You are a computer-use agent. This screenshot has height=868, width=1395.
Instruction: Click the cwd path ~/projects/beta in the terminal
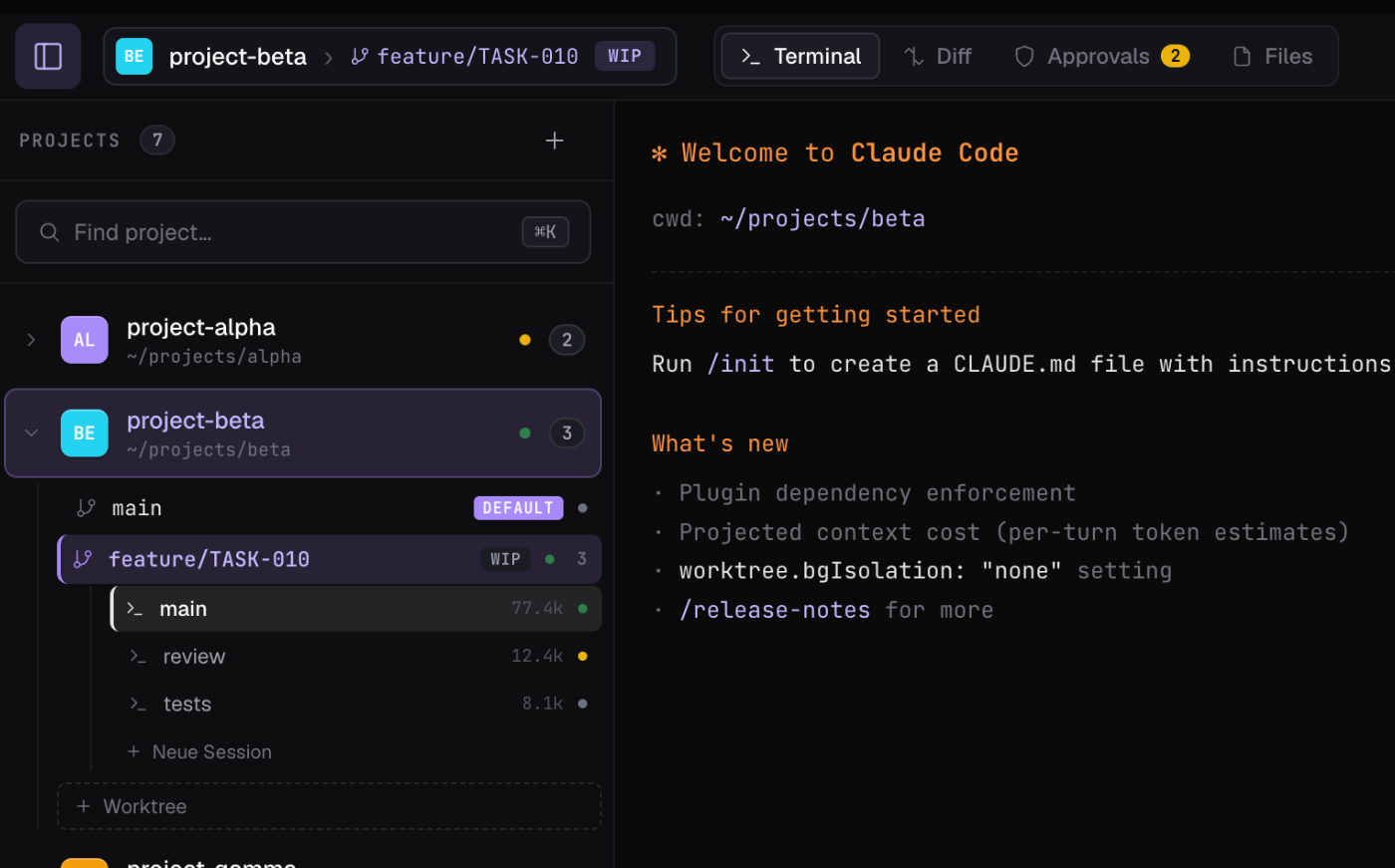(x=822, y=219)
